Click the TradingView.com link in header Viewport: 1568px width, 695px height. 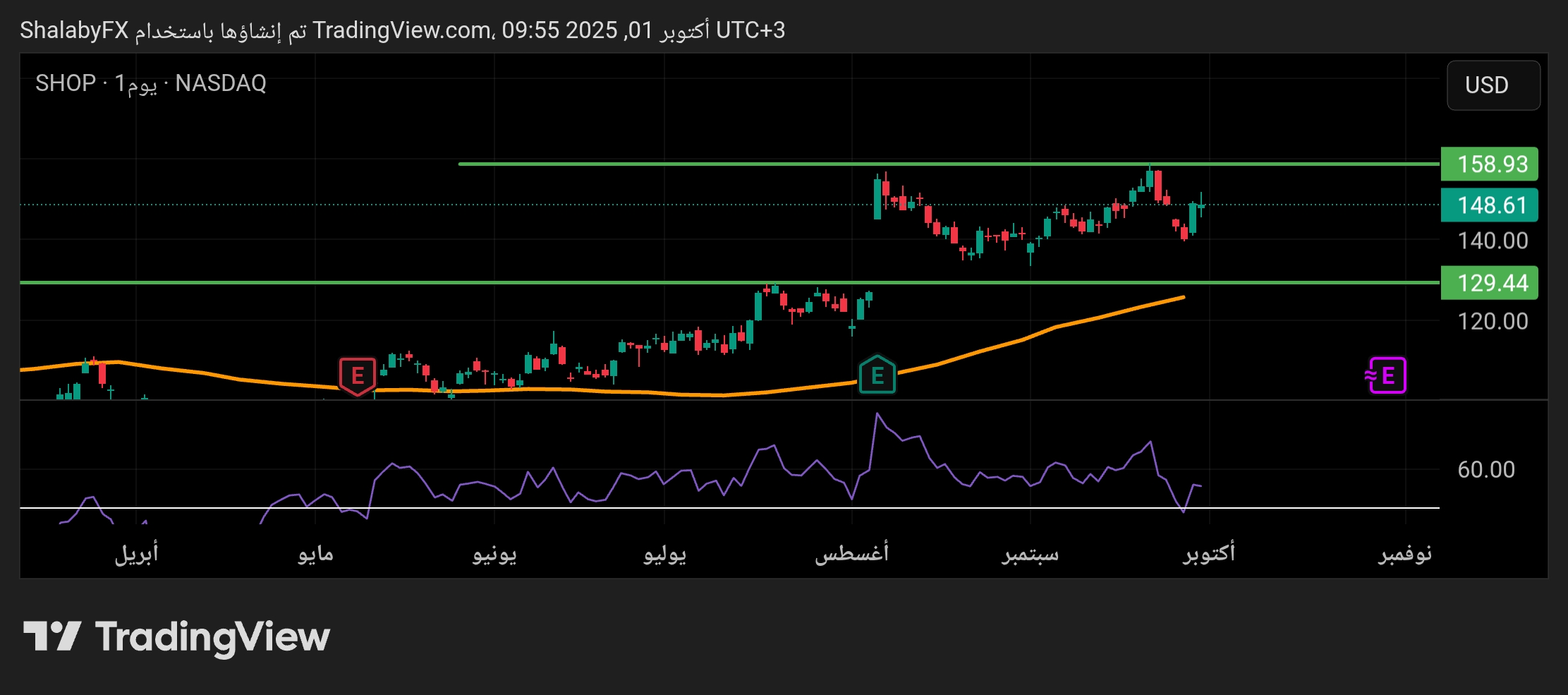[x=402, y=30]
